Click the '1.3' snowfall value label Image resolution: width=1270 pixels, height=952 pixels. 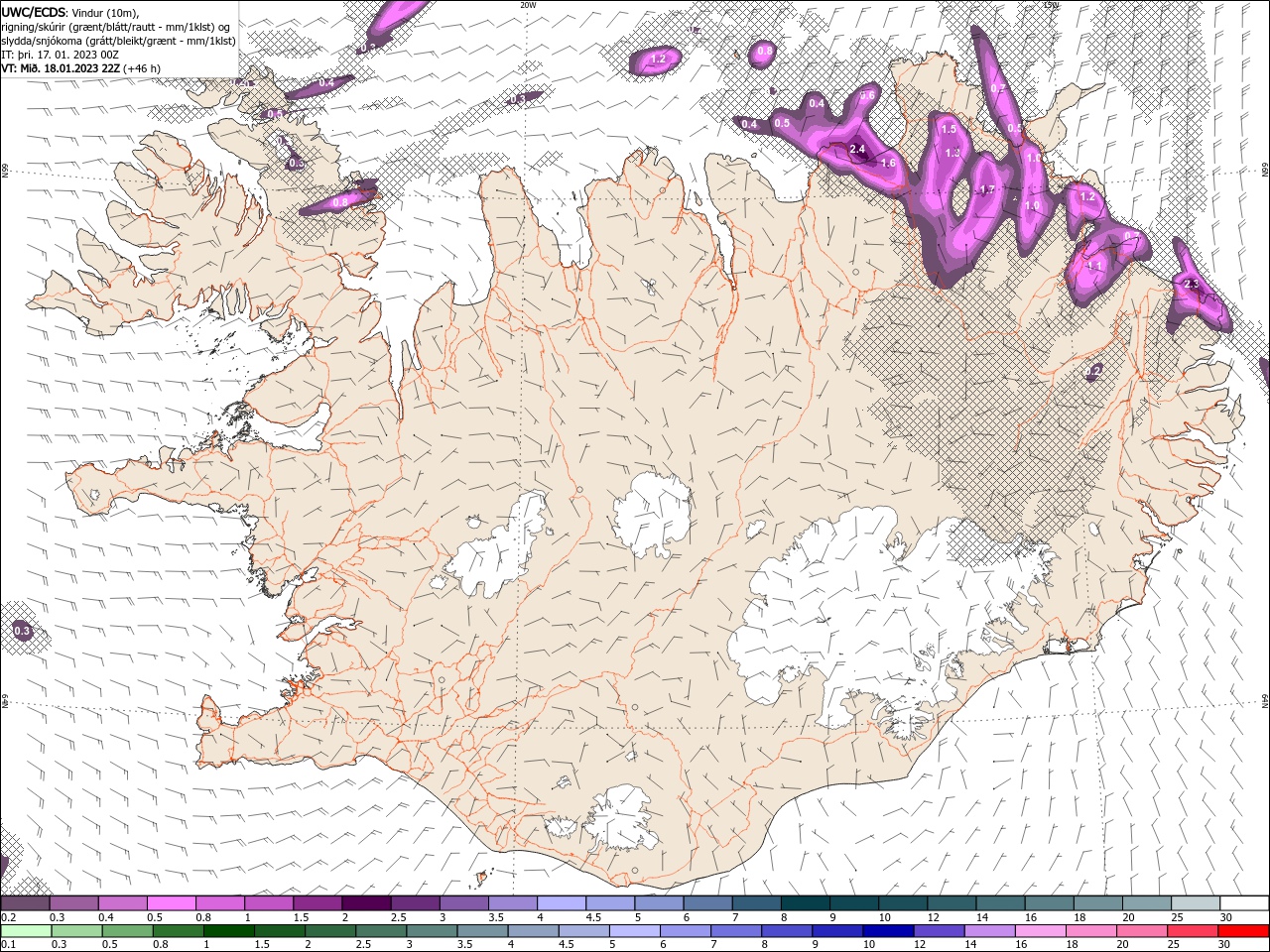click(953, 153)
